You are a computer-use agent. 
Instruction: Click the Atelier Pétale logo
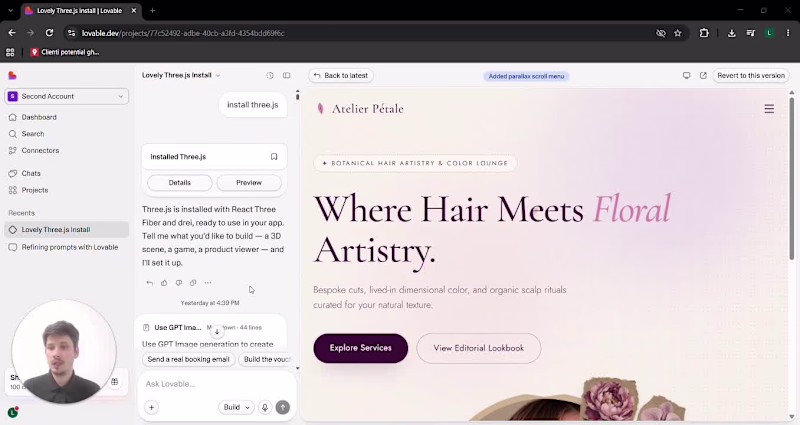point(360,109)
